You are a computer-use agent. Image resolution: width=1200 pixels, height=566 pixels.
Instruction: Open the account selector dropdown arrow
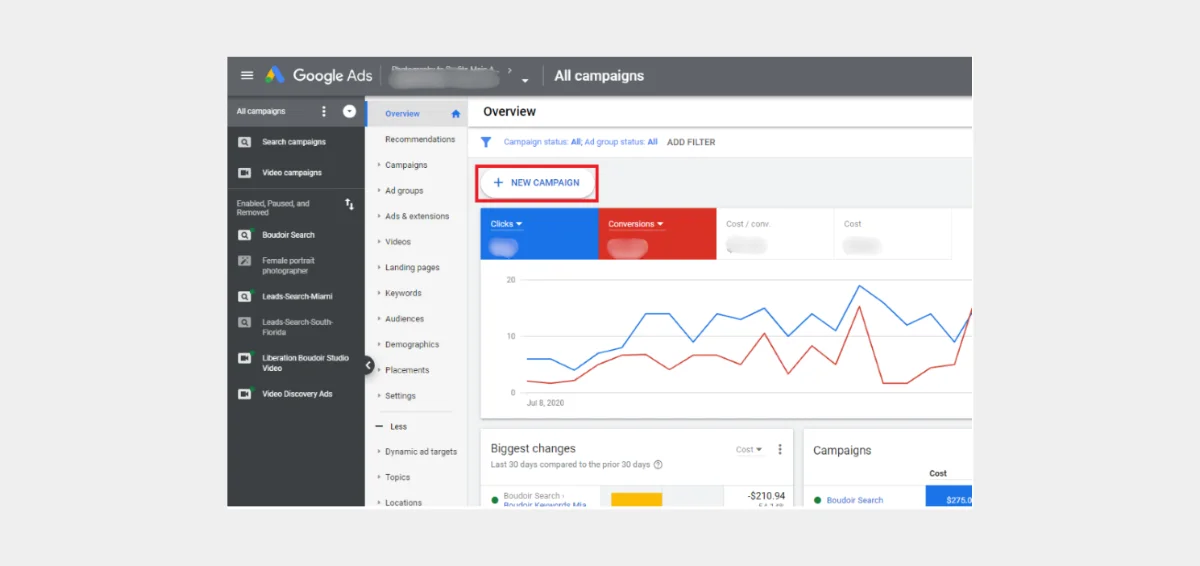click(525, 81)
